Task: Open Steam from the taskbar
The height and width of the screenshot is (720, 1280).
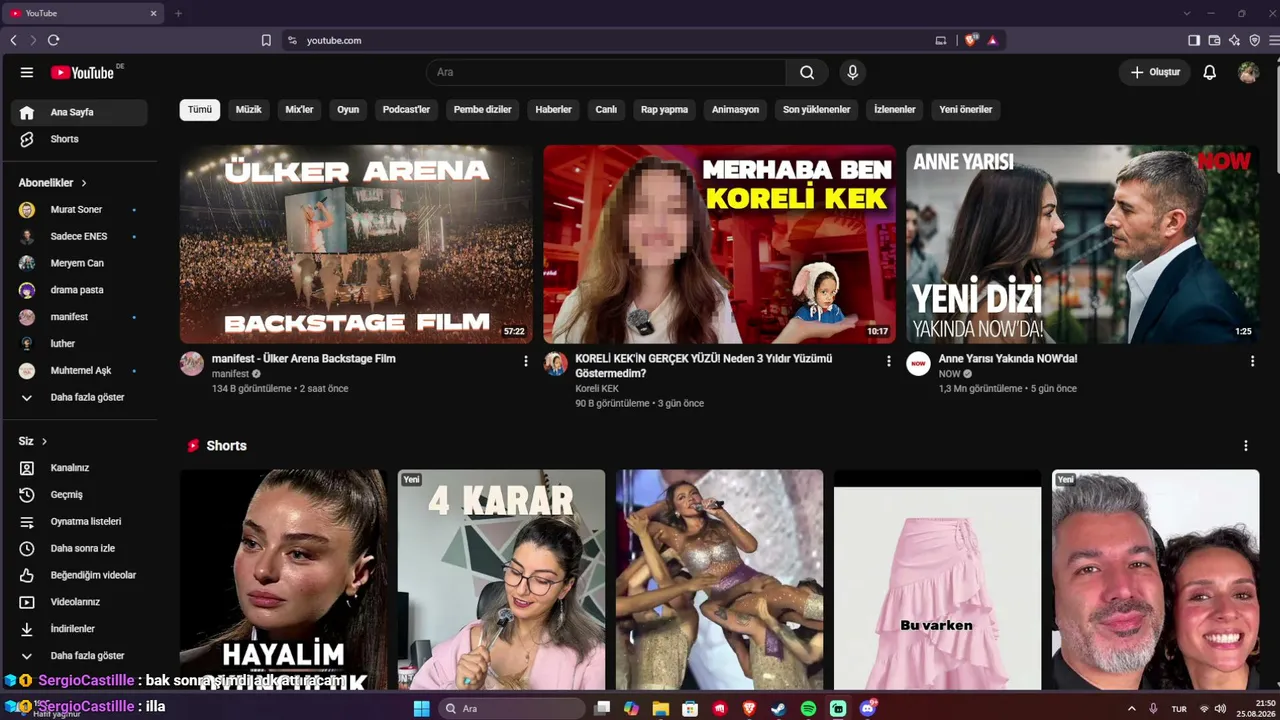Action: tap(778, 708)
